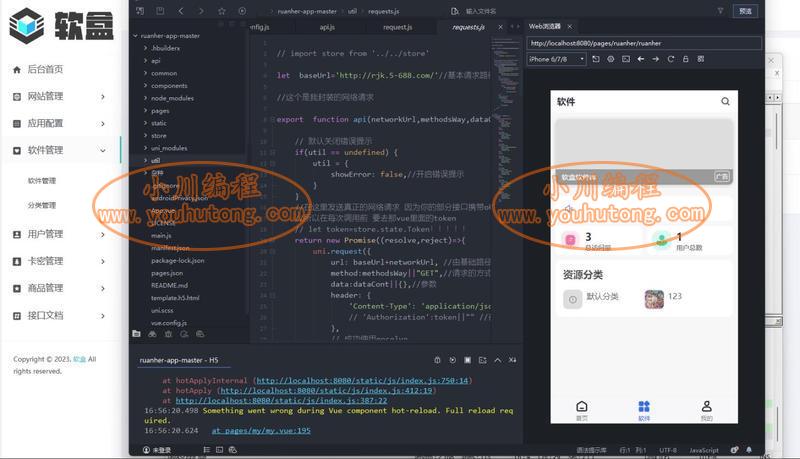Expand the uni_modules folder

(x=145, y=148)
